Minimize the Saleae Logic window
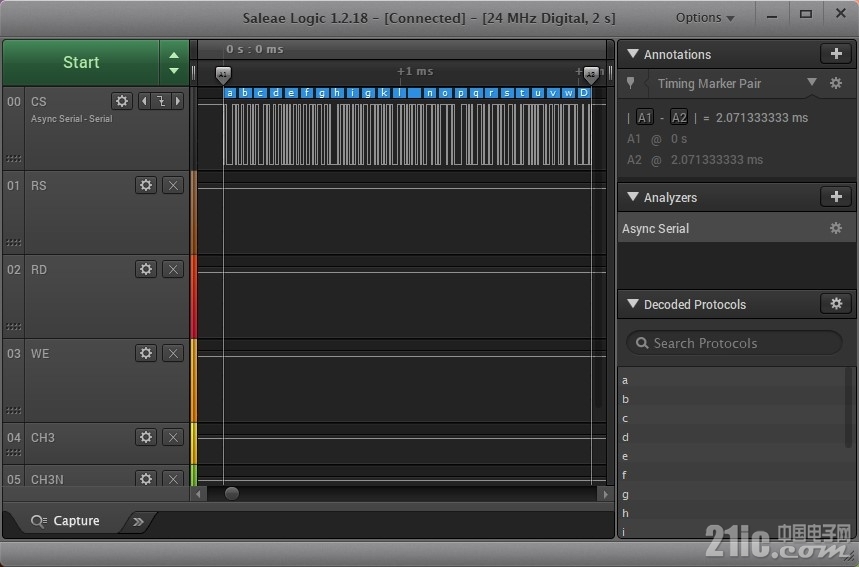This screenshot has height=567, width=859. 772,16
